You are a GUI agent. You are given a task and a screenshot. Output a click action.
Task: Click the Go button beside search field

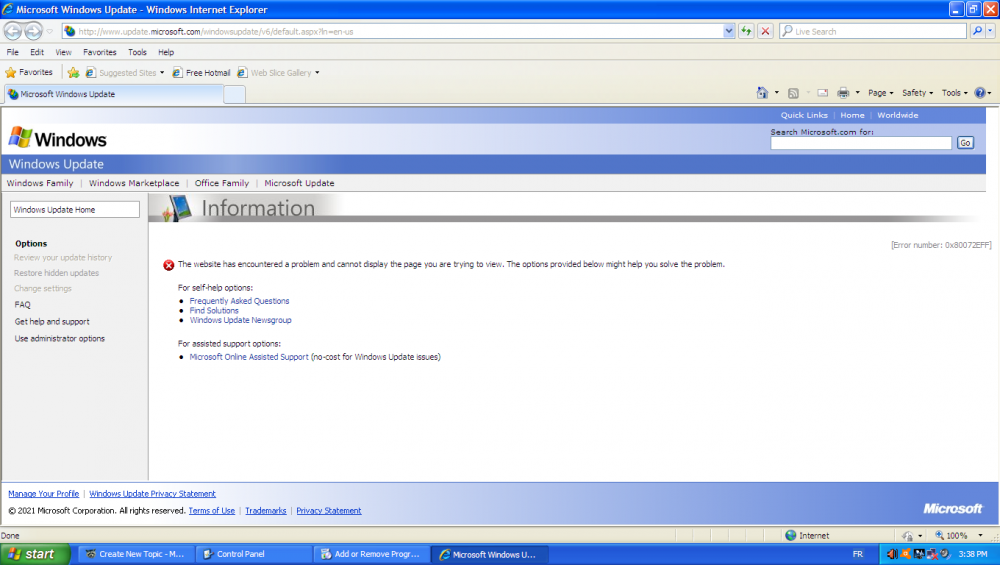click(x=965, y=143)
